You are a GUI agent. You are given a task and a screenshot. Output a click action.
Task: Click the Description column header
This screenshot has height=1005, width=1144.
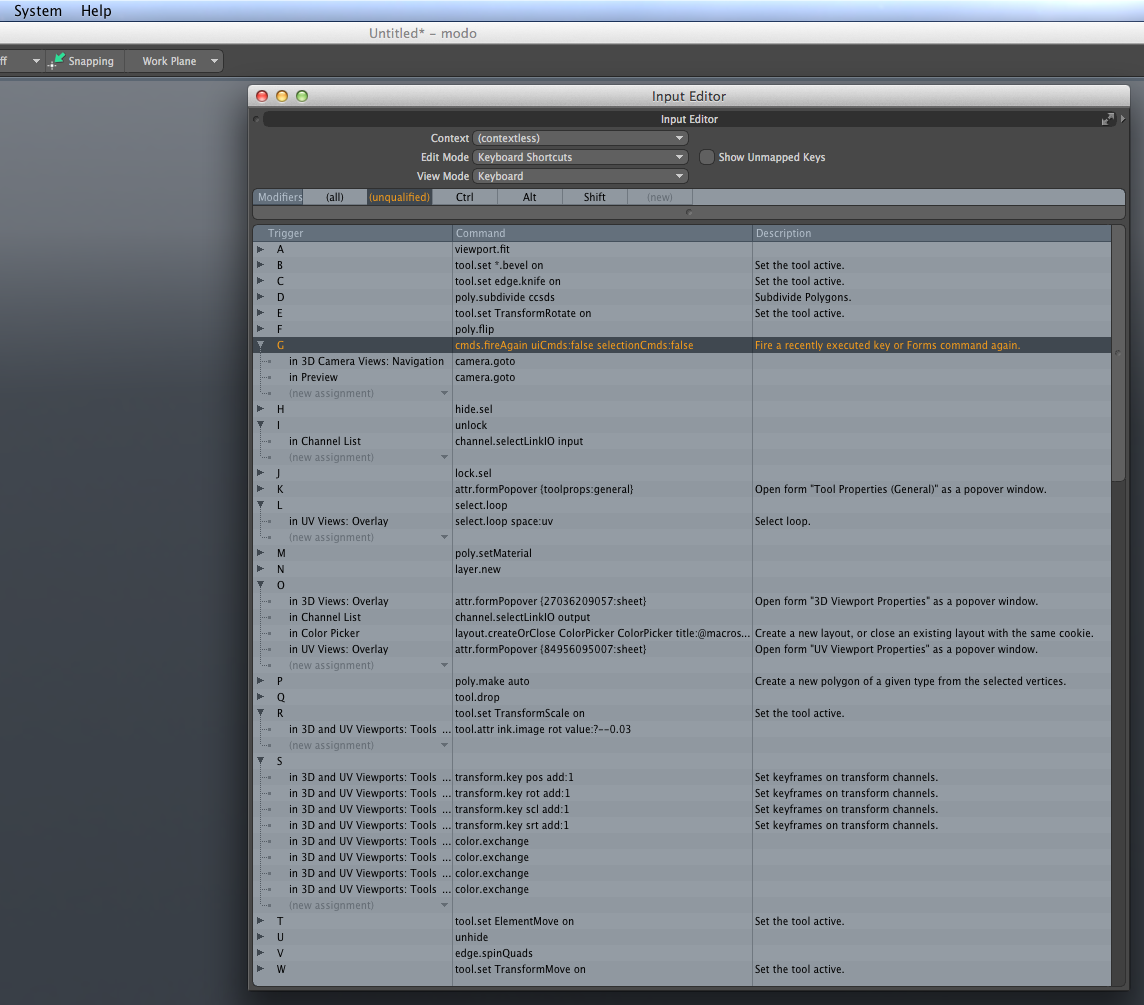(x=932, y=233)
